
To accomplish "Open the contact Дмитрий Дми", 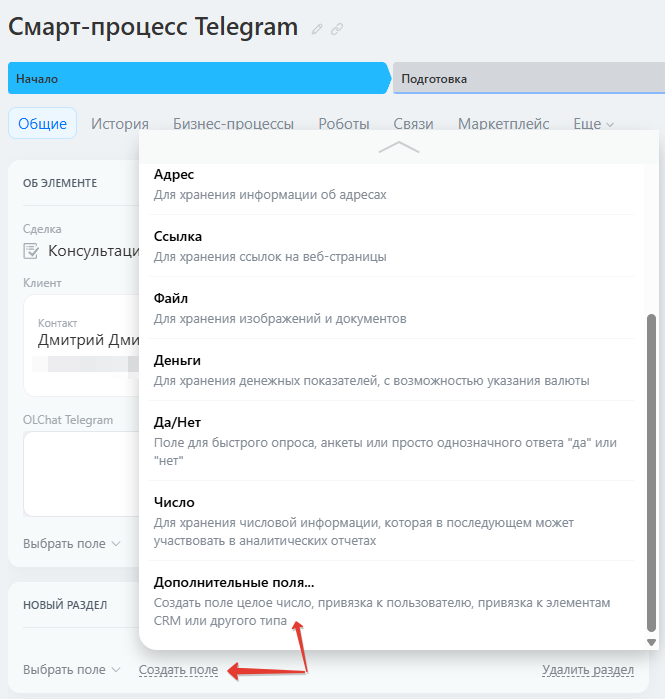I will click(x=88, y=340).
